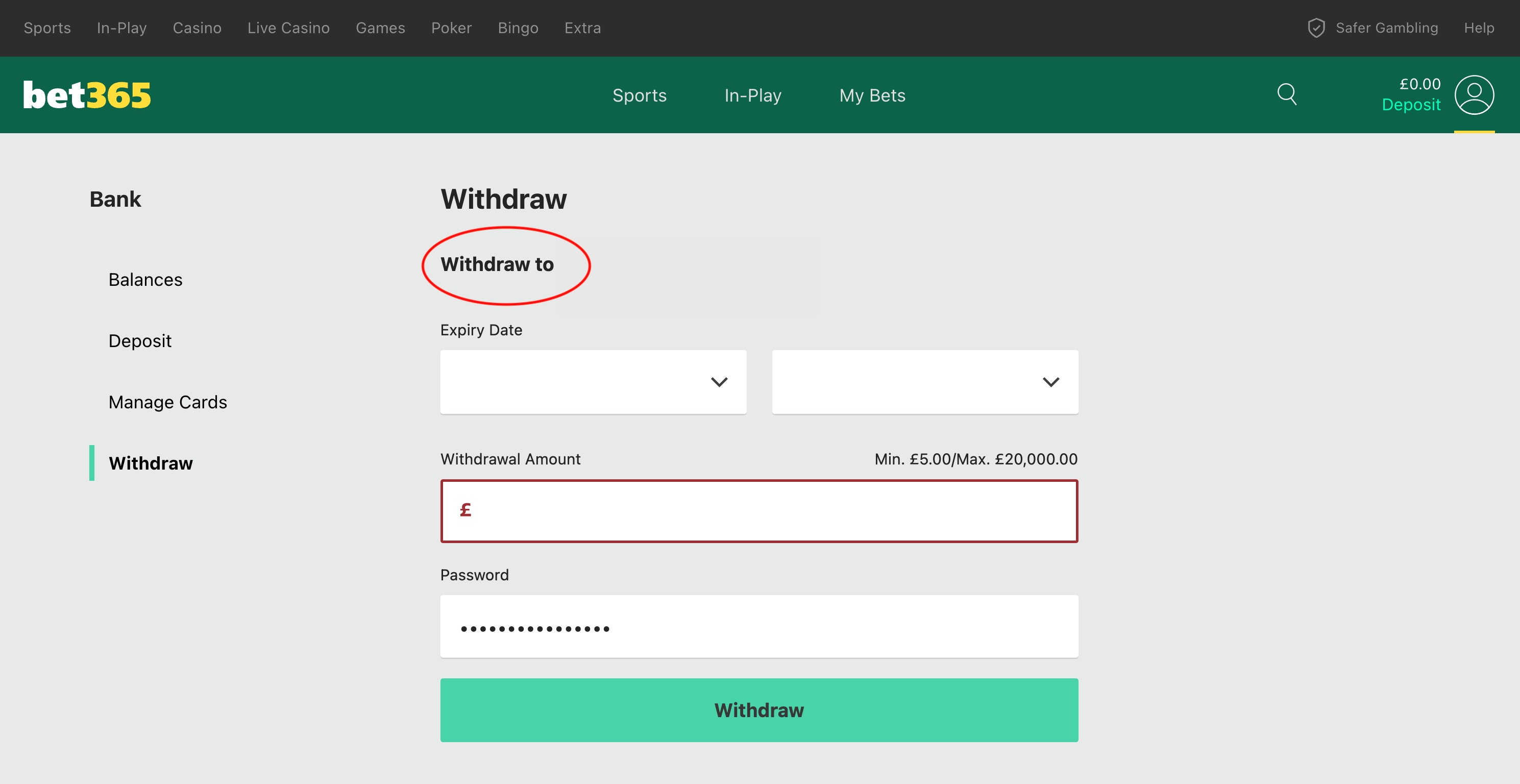Open Balances in the Bank sidebar
Image resolution: width=1520 pixels, height=784 pixels.
coord(145,280)
